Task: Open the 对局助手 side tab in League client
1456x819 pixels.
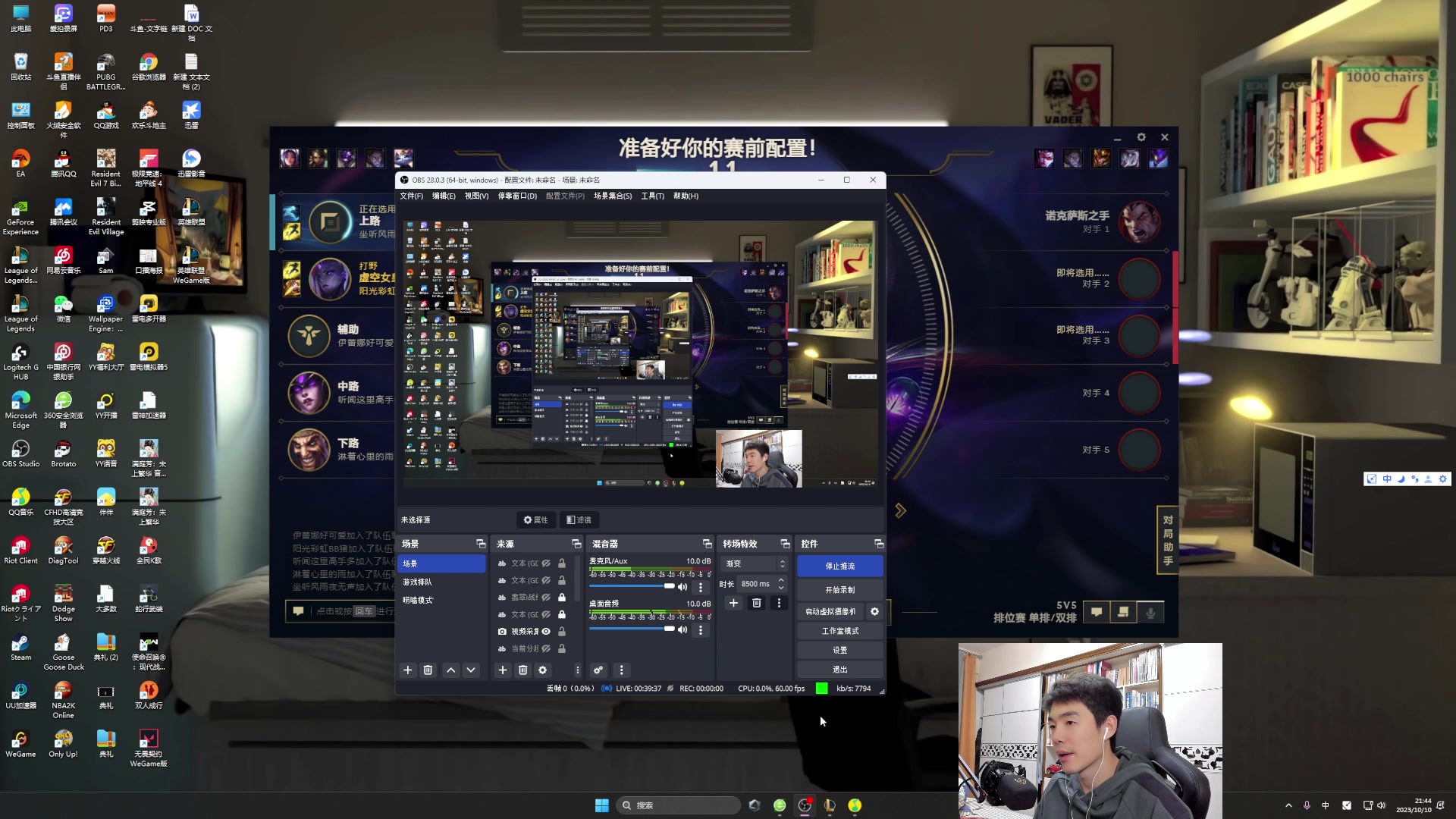Action: pos(1168,541)
